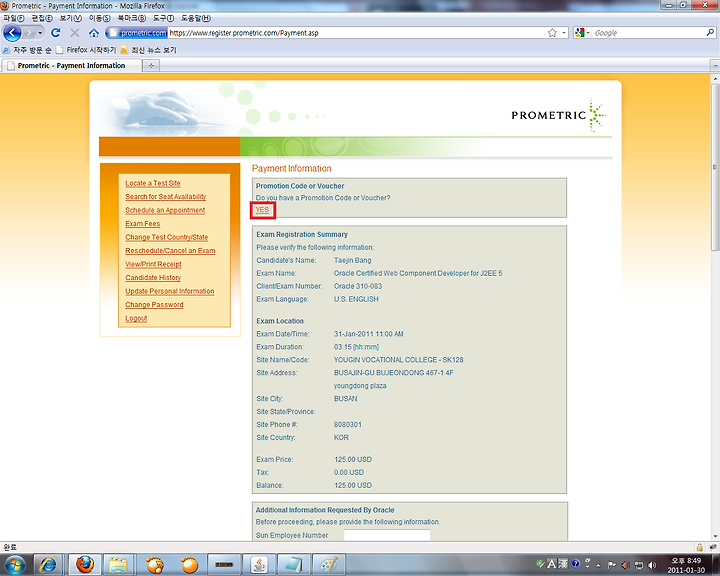Screen dimensions: 720x576
Task: Click the stop loading X icon
Action: [75, 33]
